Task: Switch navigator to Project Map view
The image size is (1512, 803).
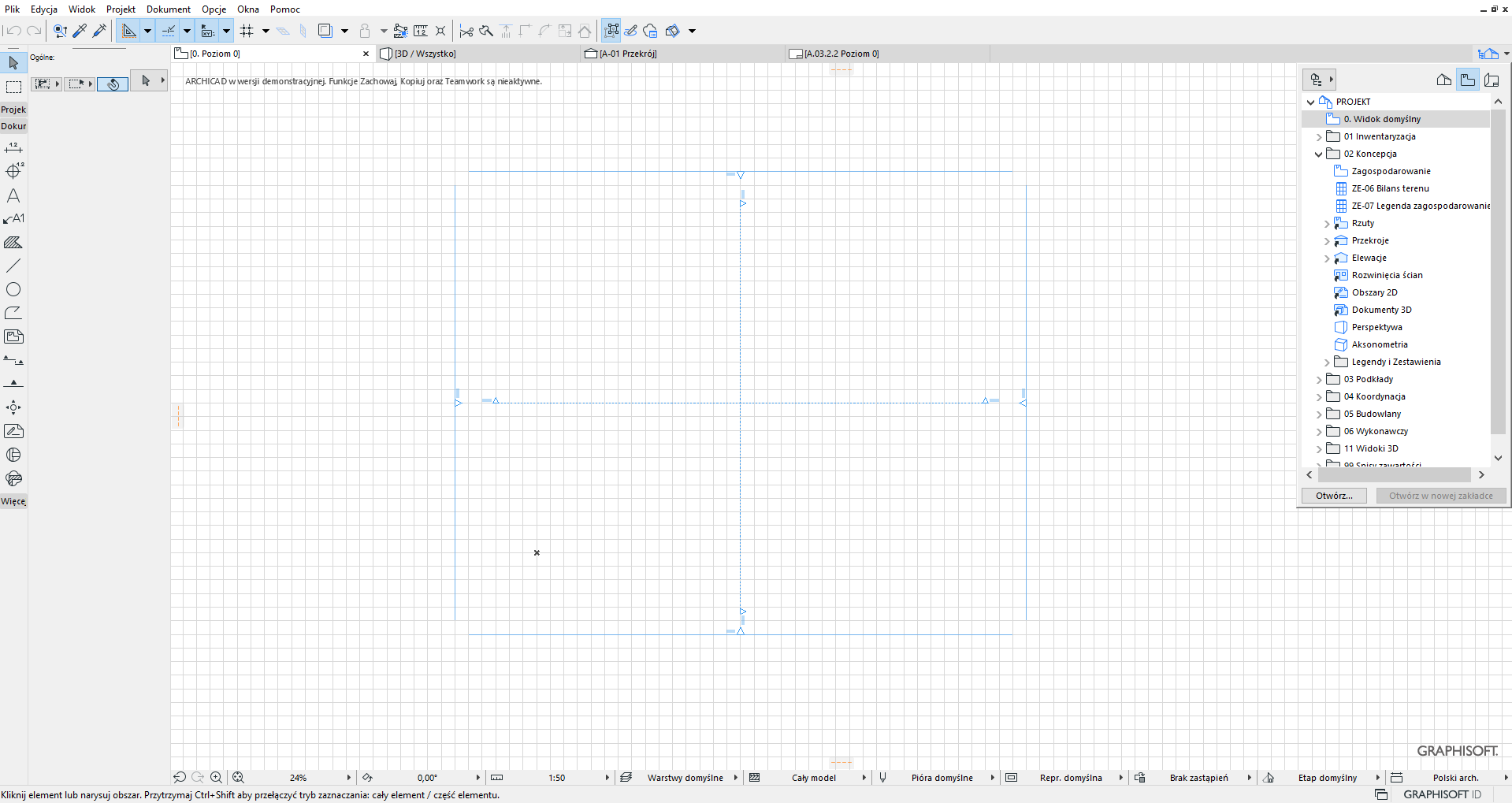Action: 1443,80
